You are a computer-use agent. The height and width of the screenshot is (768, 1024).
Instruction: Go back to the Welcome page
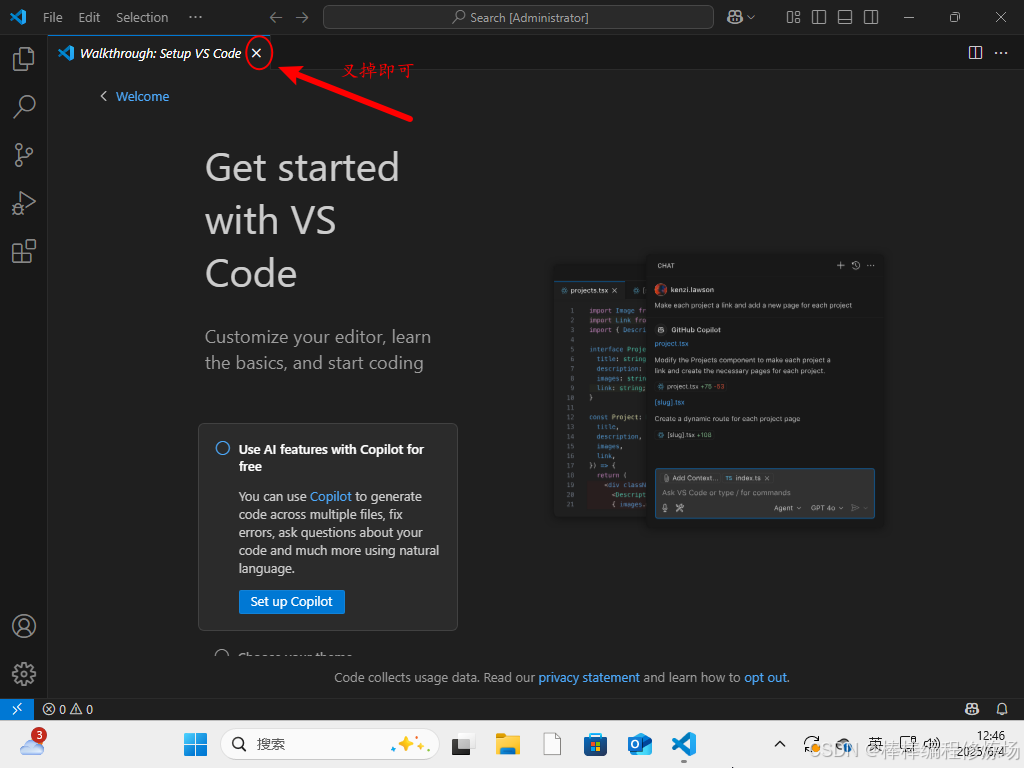pyautogui.click(x=134, y=97)
